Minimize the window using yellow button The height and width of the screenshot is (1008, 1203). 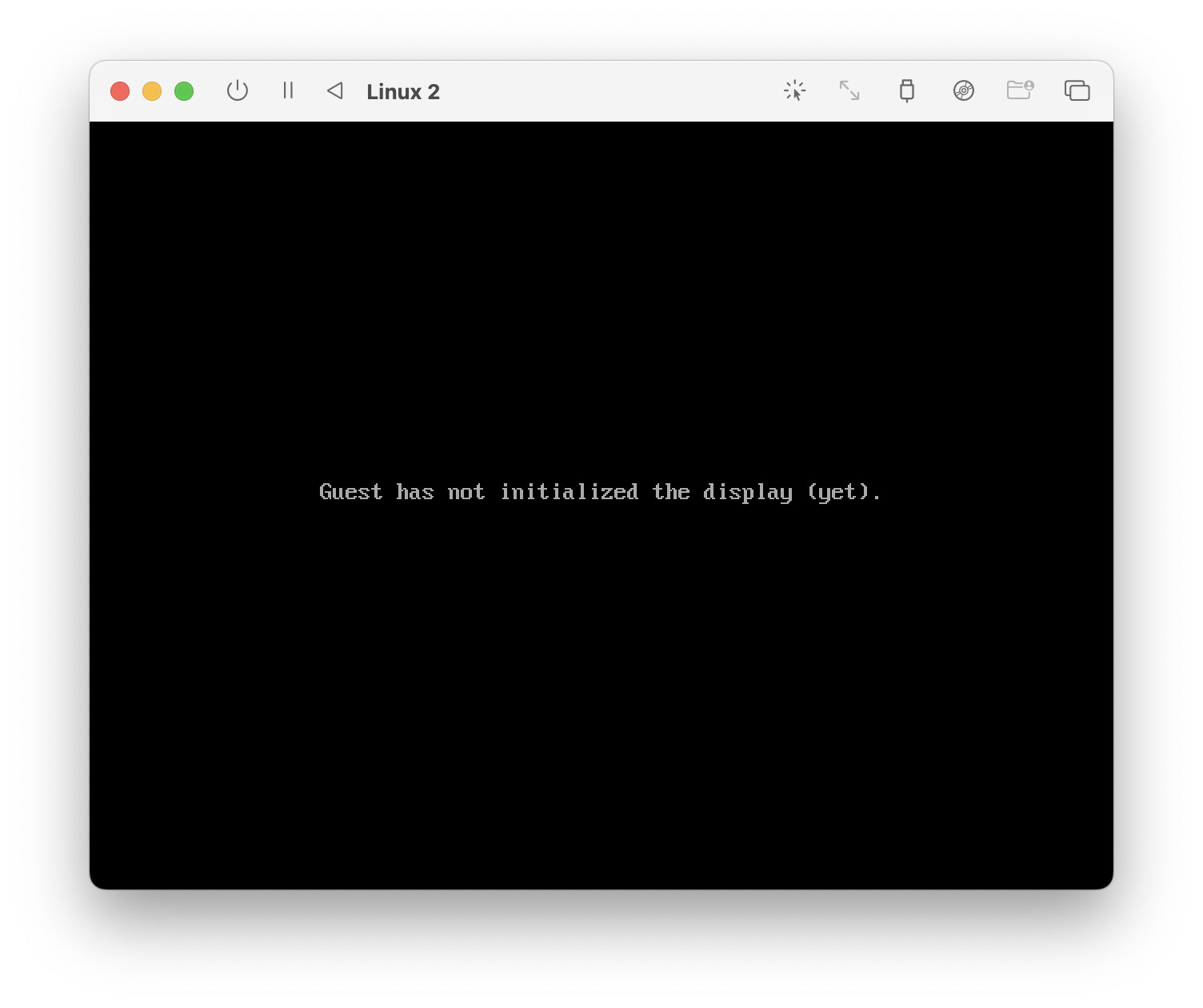click(x=152, y=91)
